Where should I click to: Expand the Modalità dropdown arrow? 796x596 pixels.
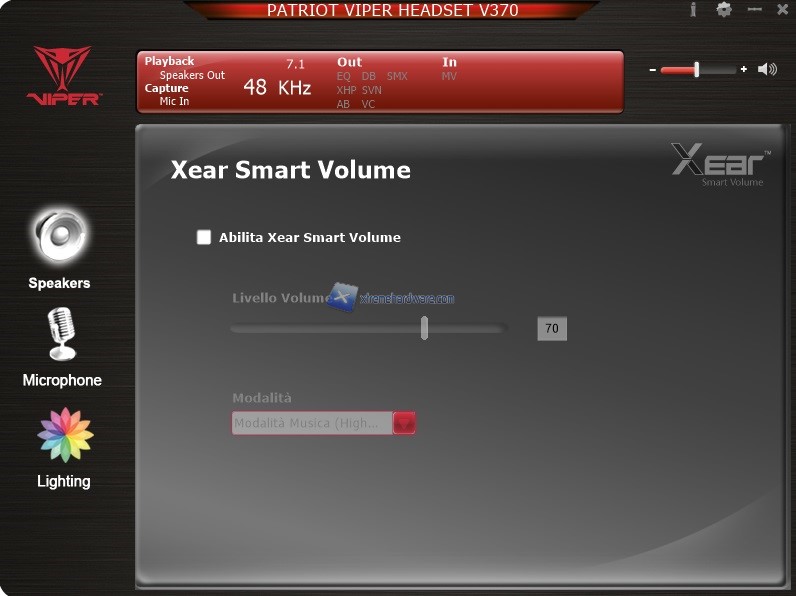404,423
